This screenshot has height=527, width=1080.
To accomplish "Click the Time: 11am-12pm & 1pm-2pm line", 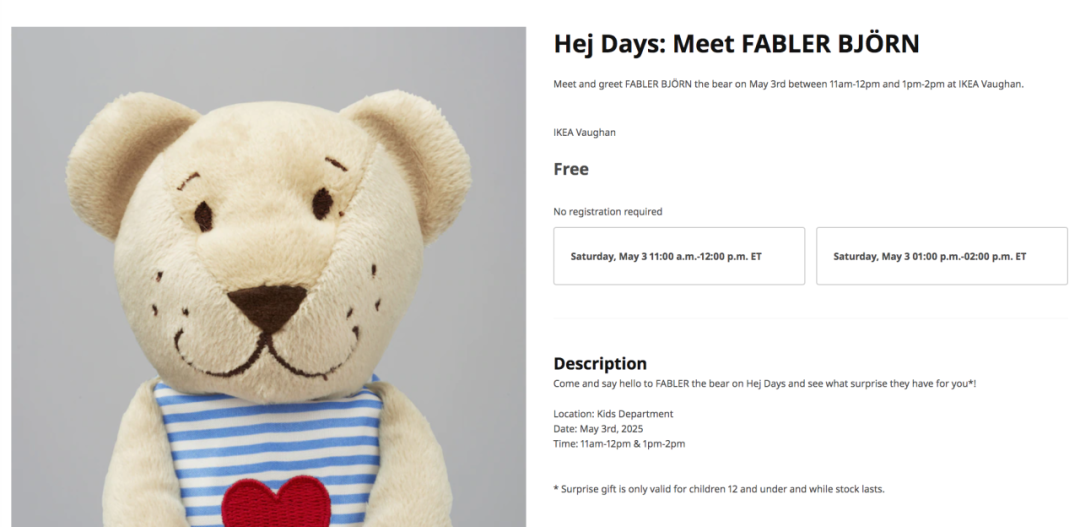I will click(619, 444).
